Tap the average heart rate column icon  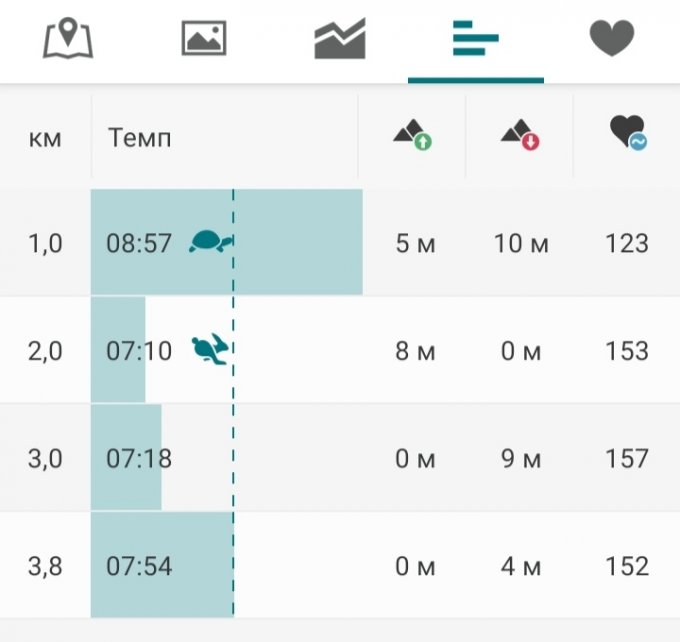click(x=627, y=135)
